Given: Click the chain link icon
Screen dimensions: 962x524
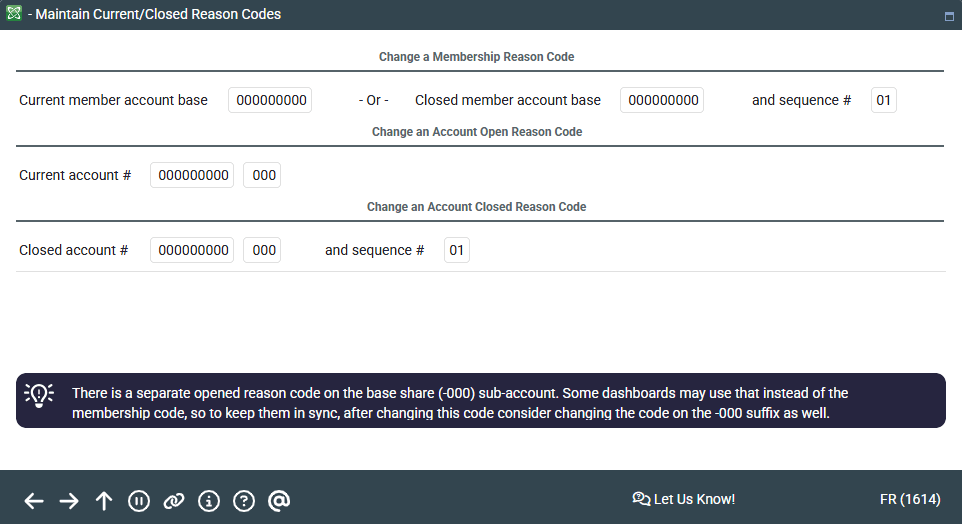Looking at the screenshot, I should [174, 501].
